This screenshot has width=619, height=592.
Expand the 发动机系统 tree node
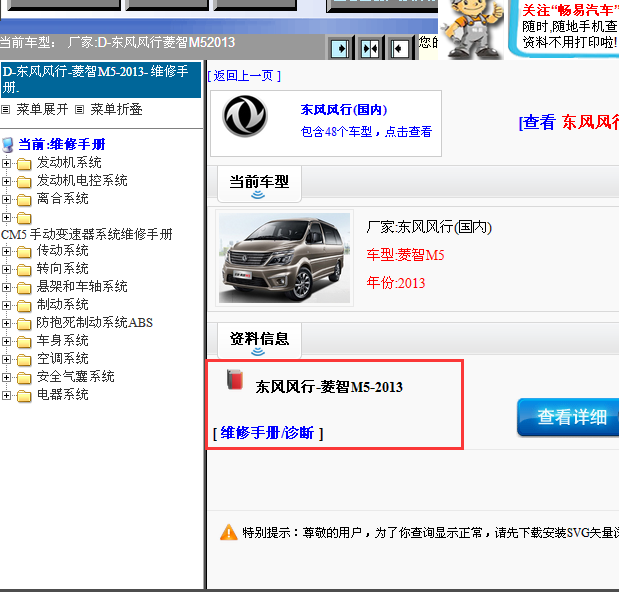tap(6, 163)
